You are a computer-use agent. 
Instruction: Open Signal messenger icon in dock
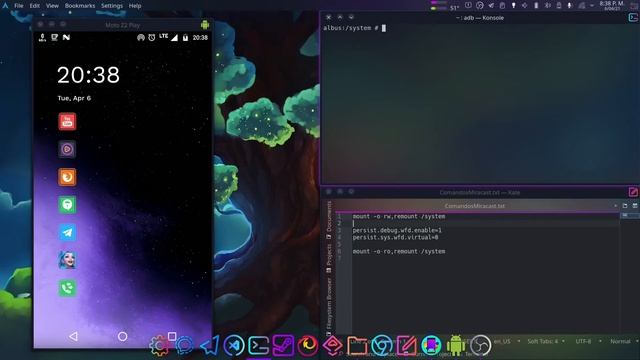(184, 346)
